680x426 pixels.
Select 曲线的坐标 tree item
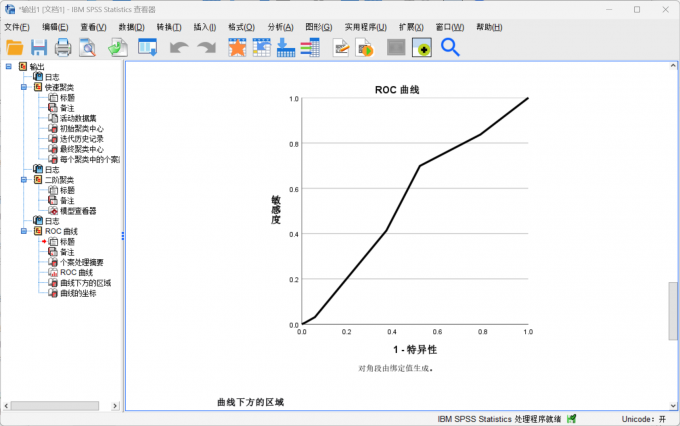78,293
